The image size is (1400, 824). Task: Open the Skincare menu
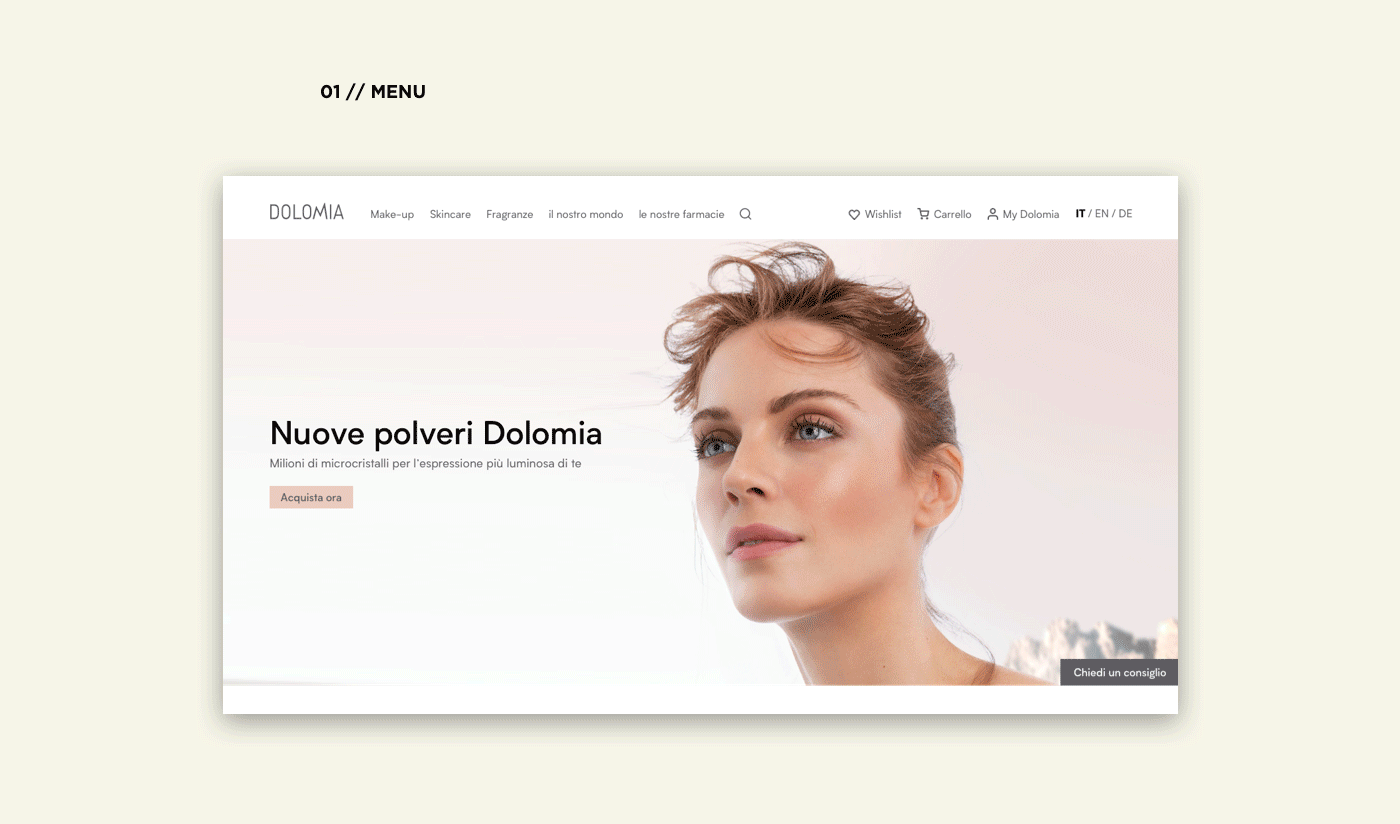[x=450, y=214]
